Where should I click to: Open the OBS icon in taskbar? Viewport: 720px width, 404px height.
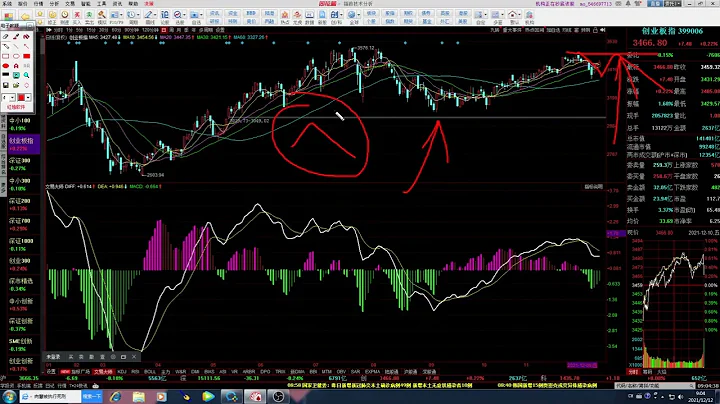[x=278, y=396]
